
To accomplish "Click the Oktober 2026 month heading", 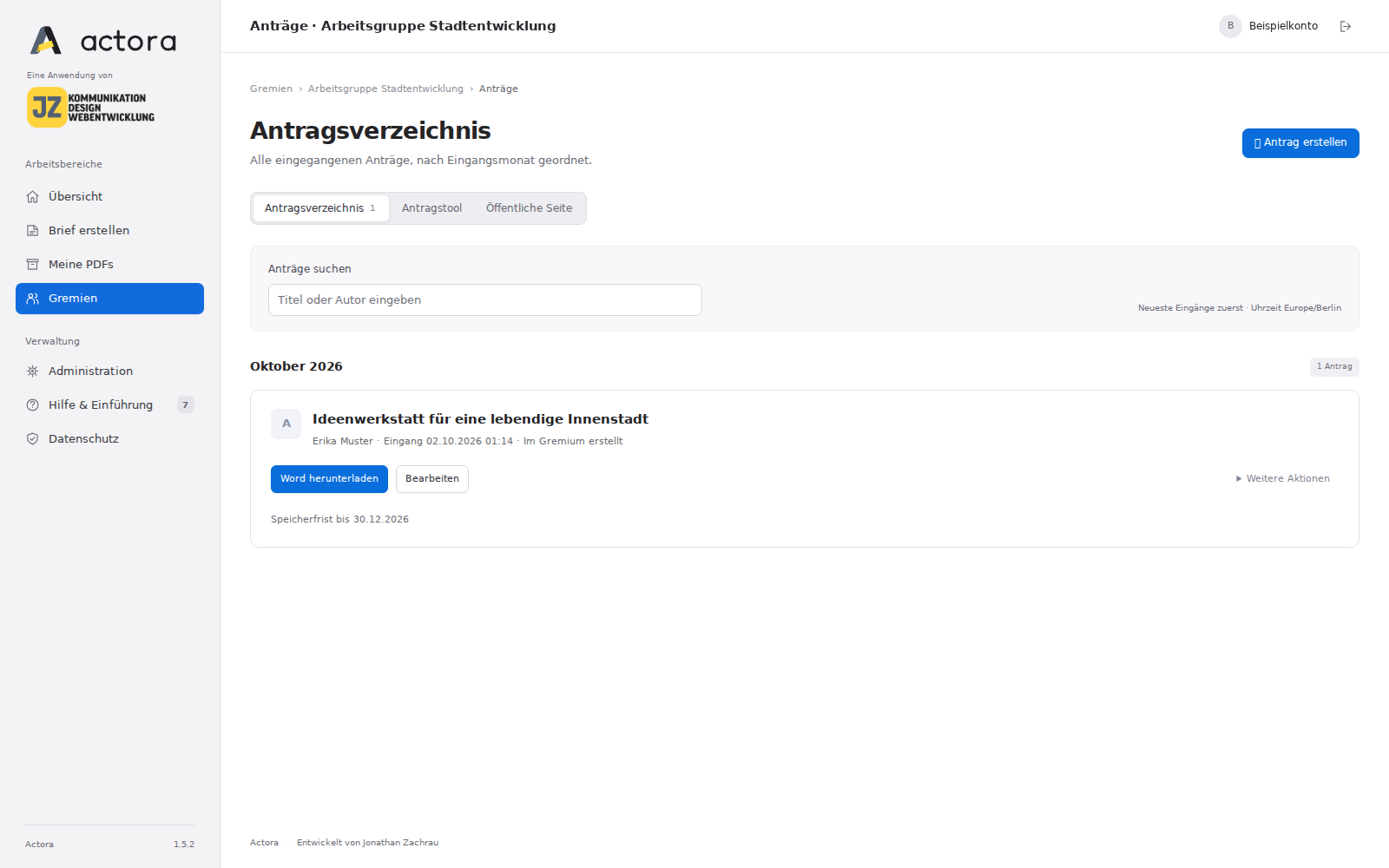I will (296, 366).
